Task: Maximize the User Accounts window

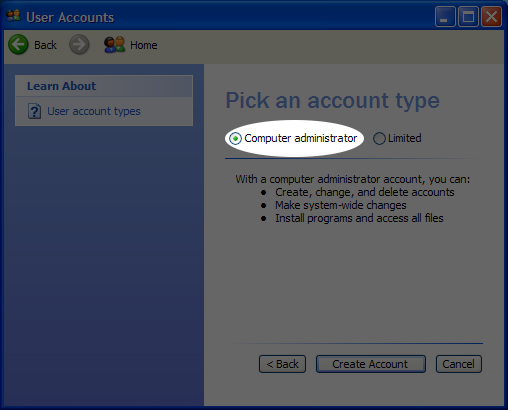Action: pyautogui.click(x=468, y=16)
